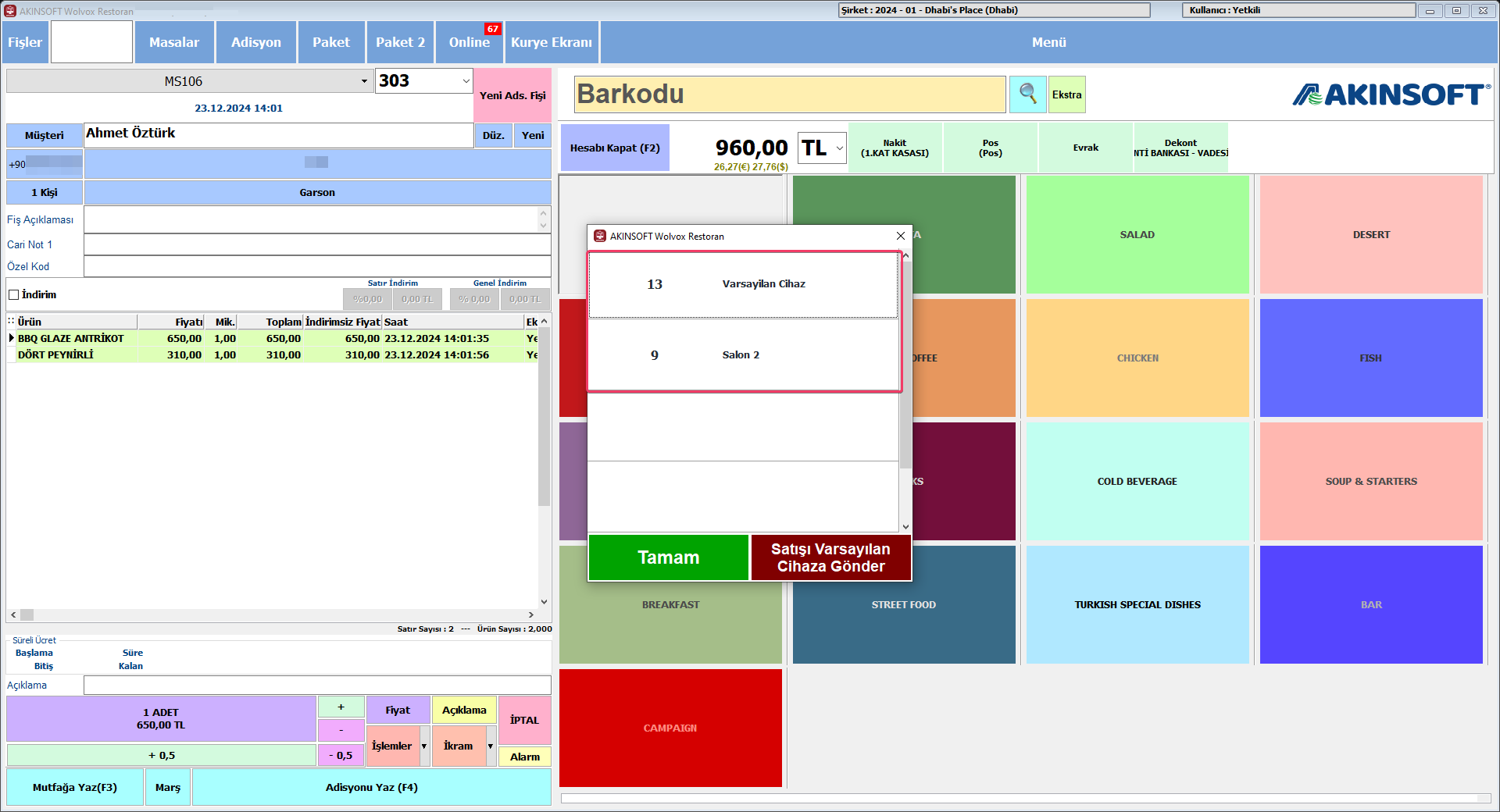Click the + 0,5 quantity button
1500x812 pixels.
click(162, 755)
